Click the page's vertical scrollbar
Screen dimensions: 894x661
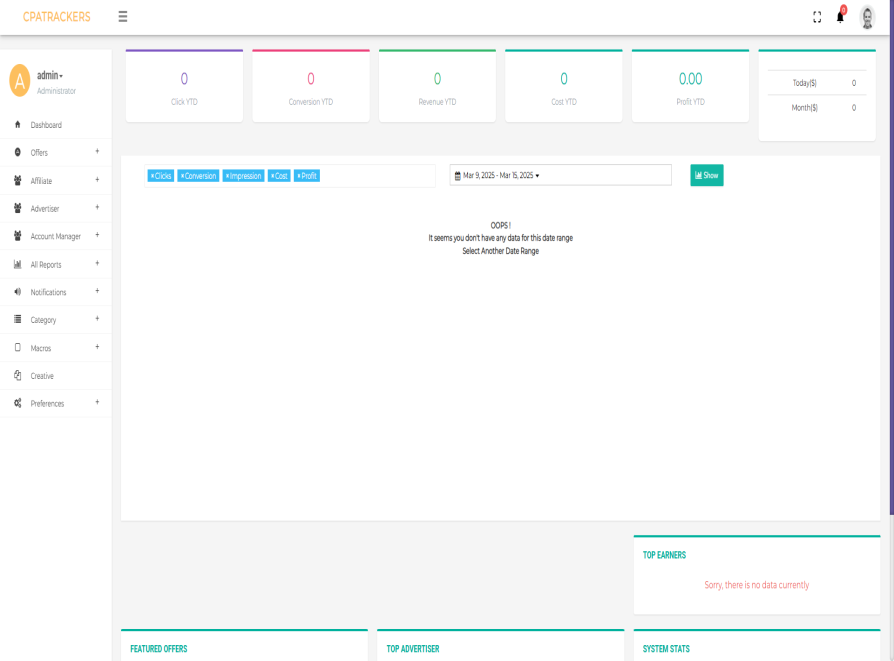(x=890, y=300)
